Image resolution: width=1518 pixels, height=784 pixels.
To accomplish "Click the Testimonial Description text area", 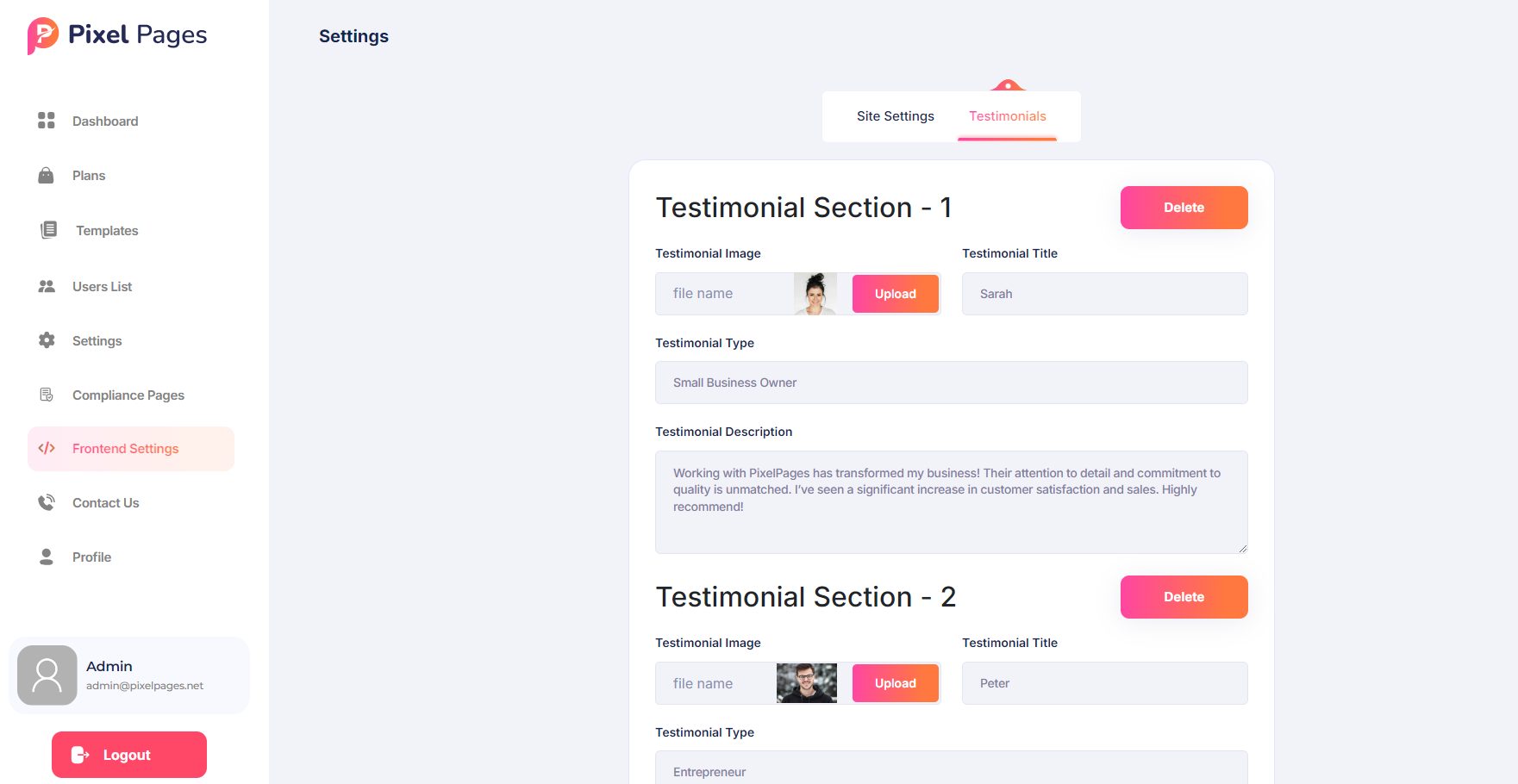I will click(x=951, y=502).
